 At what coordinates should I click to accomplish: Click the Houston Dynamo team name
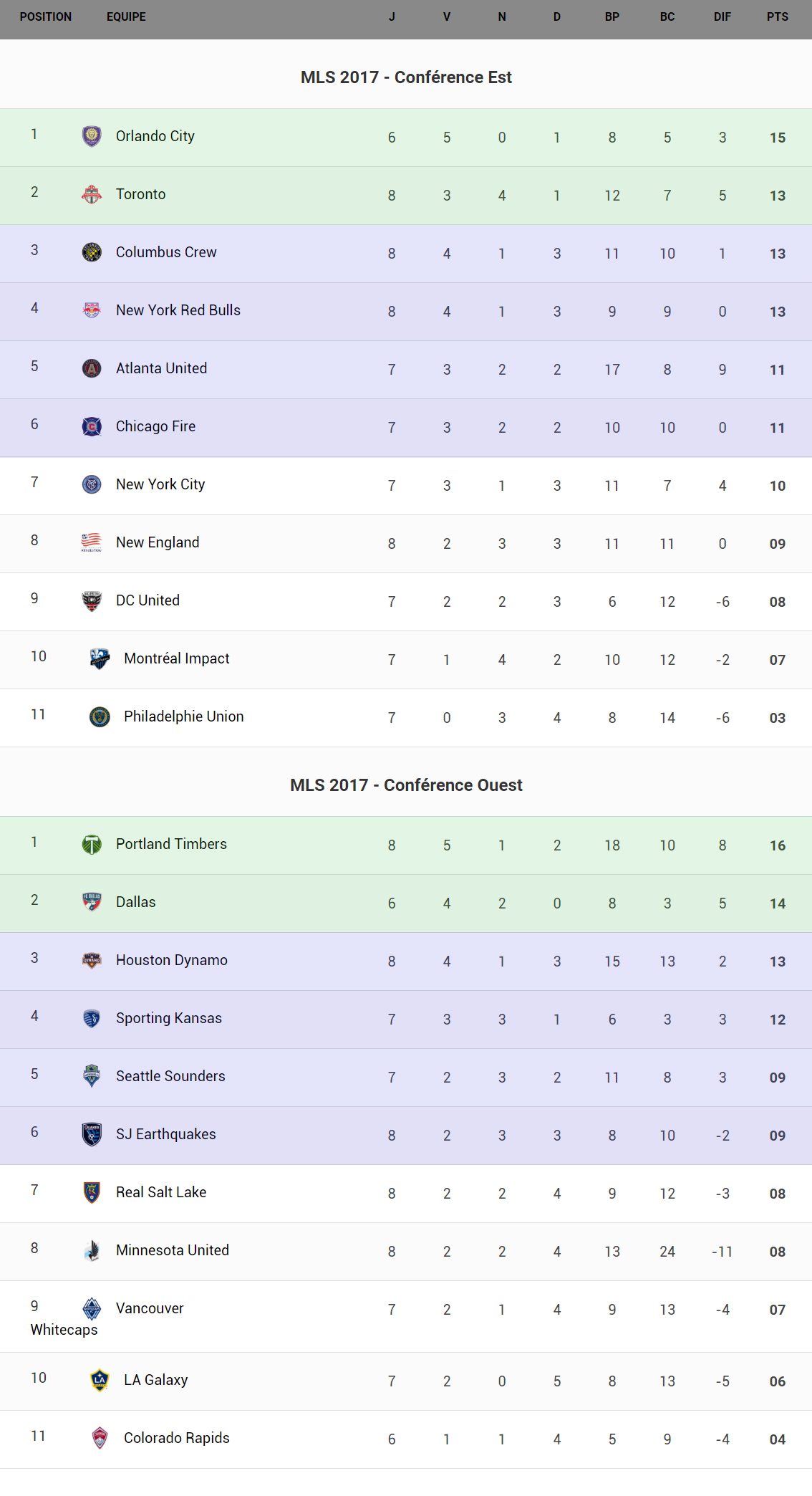pos(172,960)
